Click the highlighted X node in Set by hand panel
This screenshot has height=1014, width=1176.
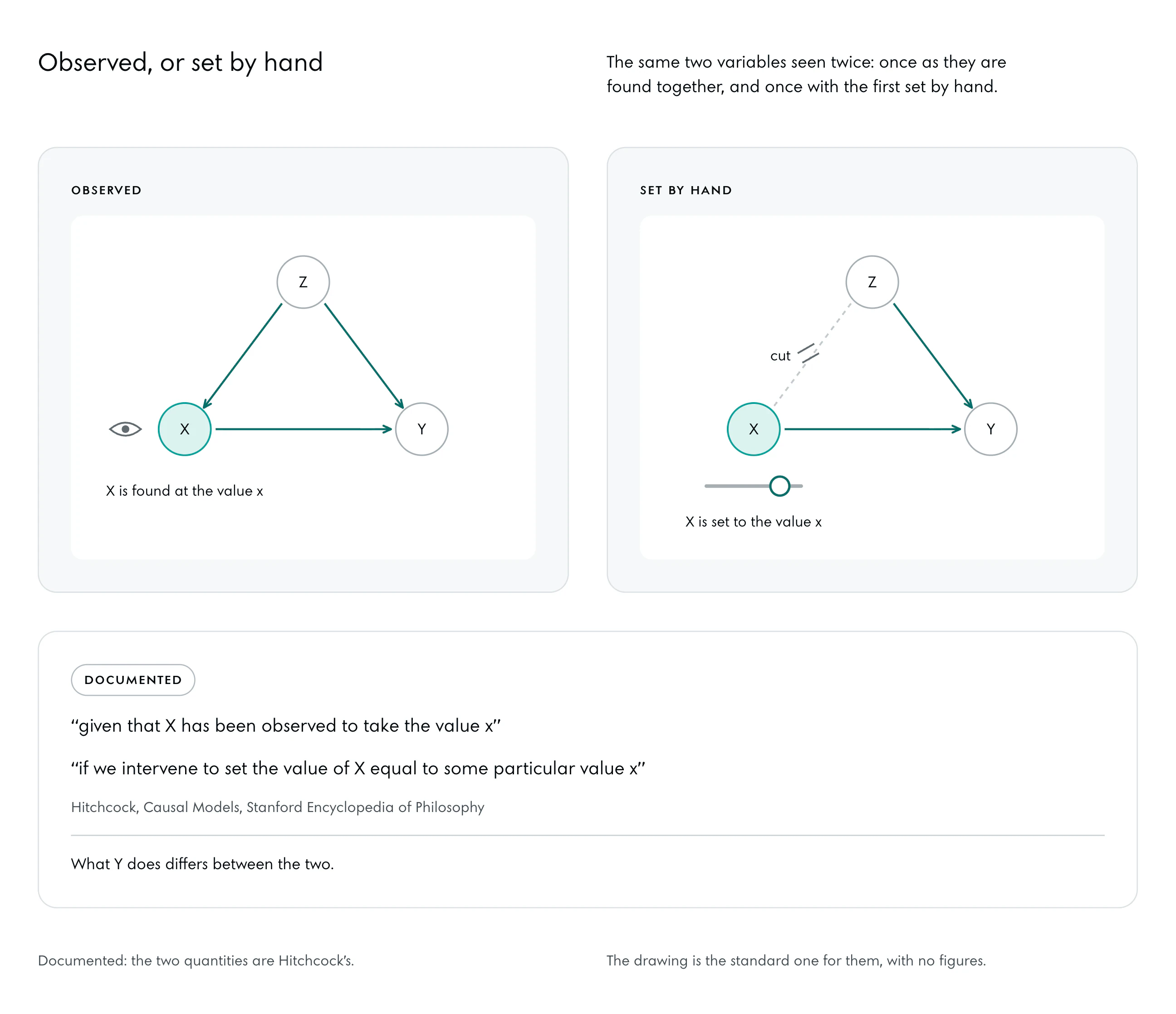pyautogui.click(x=754, y=429)
